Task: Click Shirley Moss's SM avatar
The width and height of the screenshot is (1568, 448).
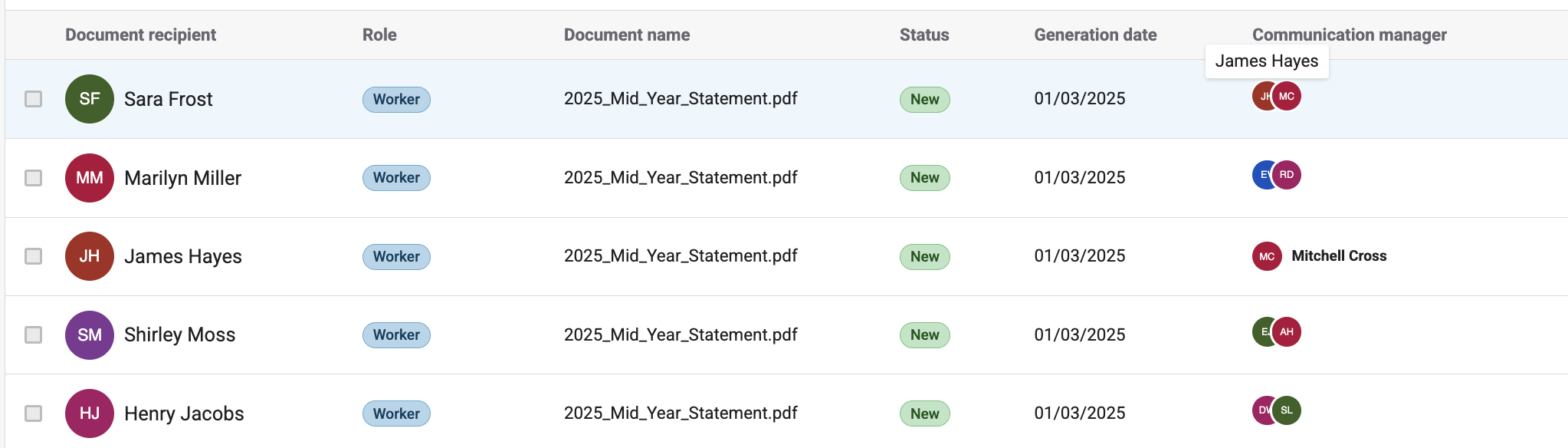Action: pyautogui.click(x=90, y=335)
